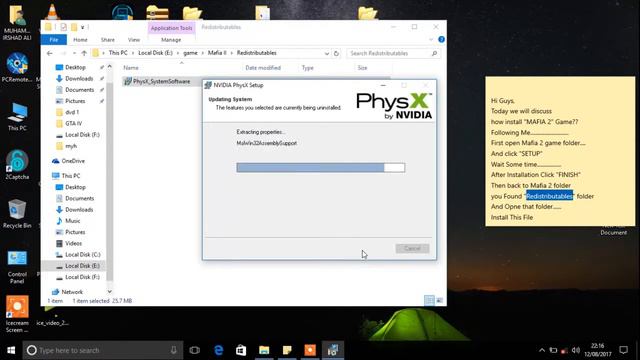Select Videos under This PC
Viewport: 640px width, 360px height.
(73, 243)
